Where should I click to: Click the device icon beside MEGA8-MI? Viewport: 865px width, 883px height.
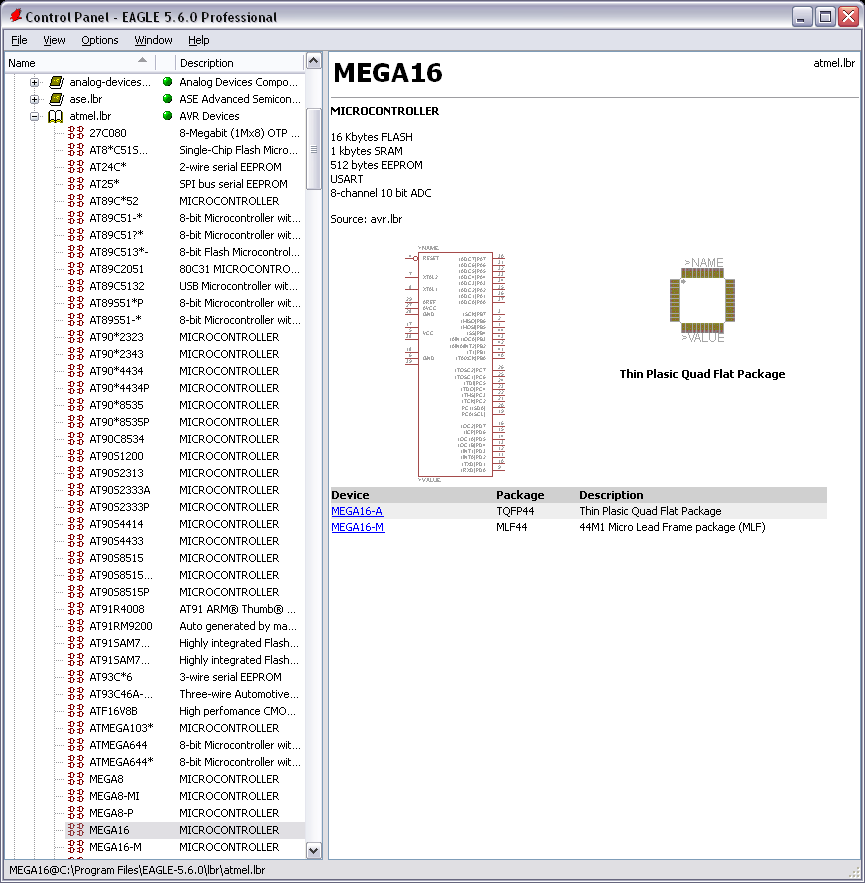pos(75,796)
